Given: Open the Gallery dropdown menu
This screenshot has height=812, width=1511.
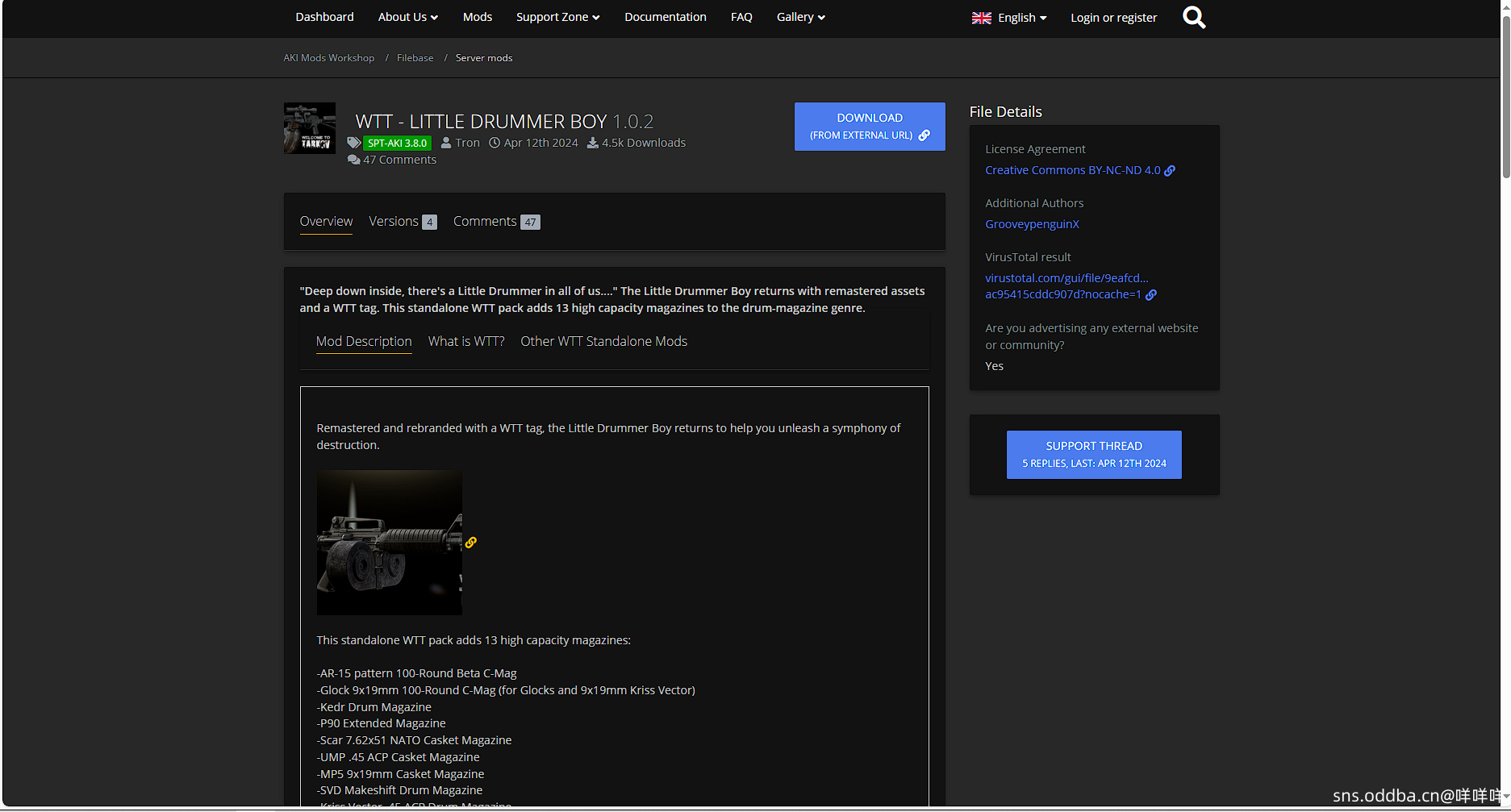Looking at the screenshot, I should pyautogui.click(x=800, y=17).
